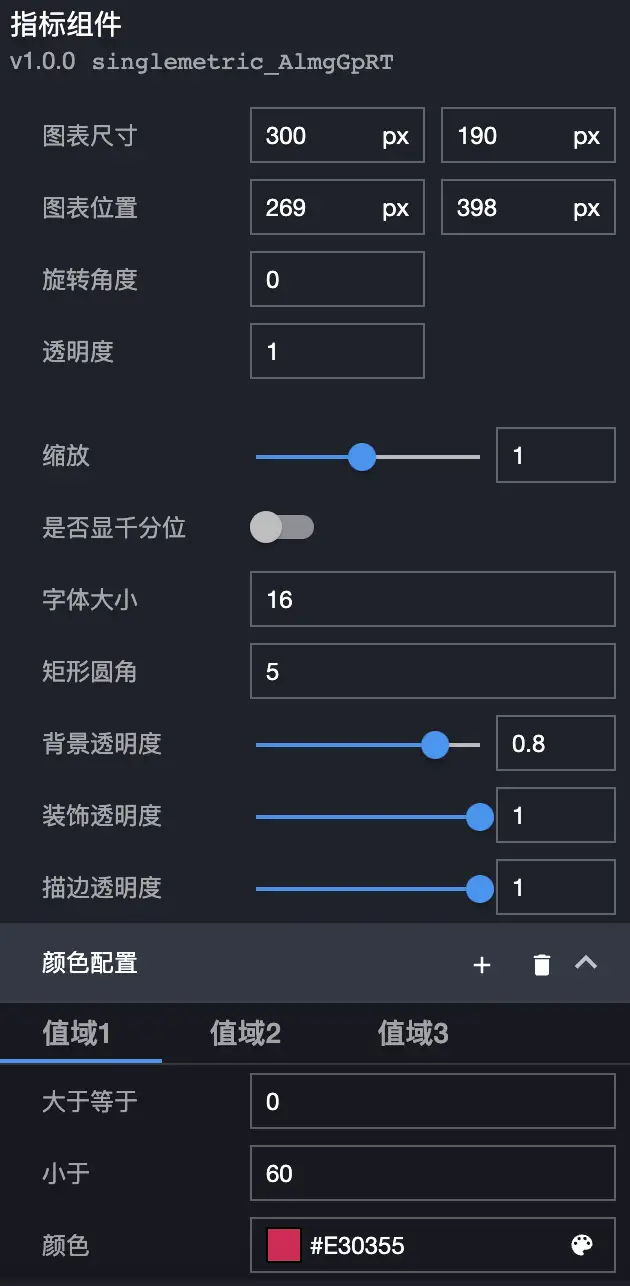Click the 小于 input showing 60

coord(432,1173)
